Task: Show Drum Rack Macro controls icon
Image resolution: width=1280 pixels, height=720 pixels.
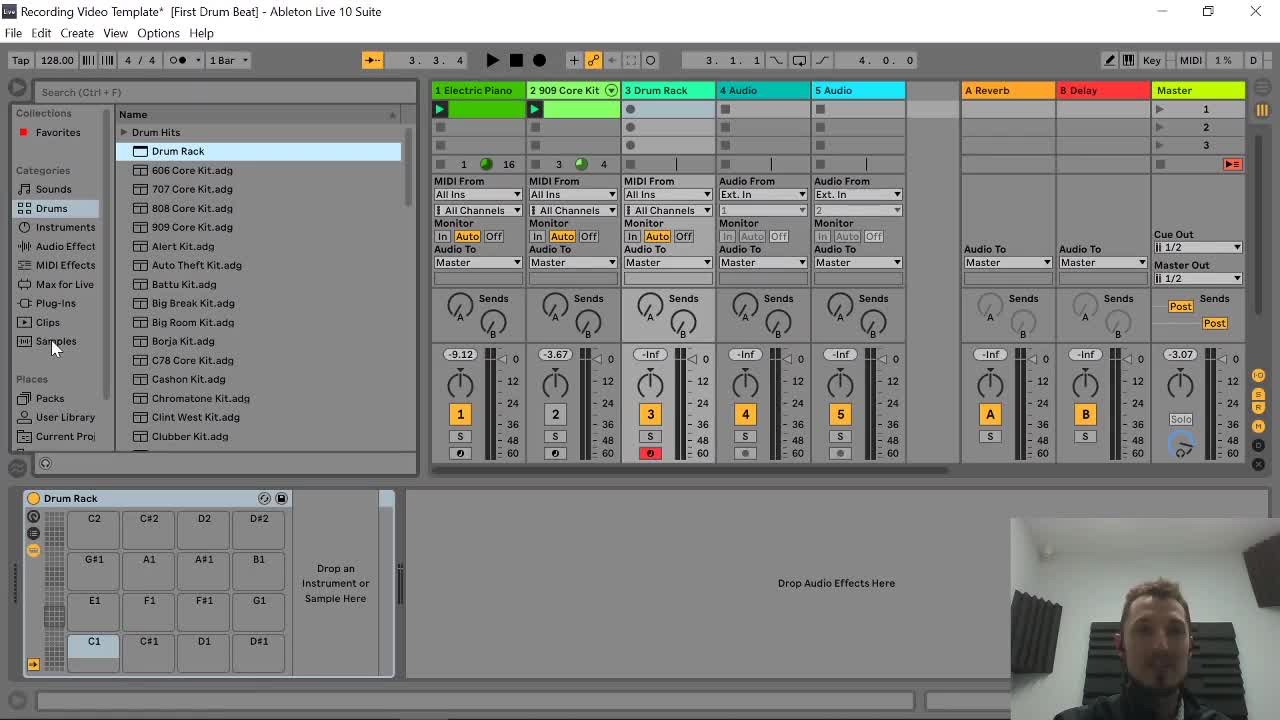Action: click(x=33, y=517)
